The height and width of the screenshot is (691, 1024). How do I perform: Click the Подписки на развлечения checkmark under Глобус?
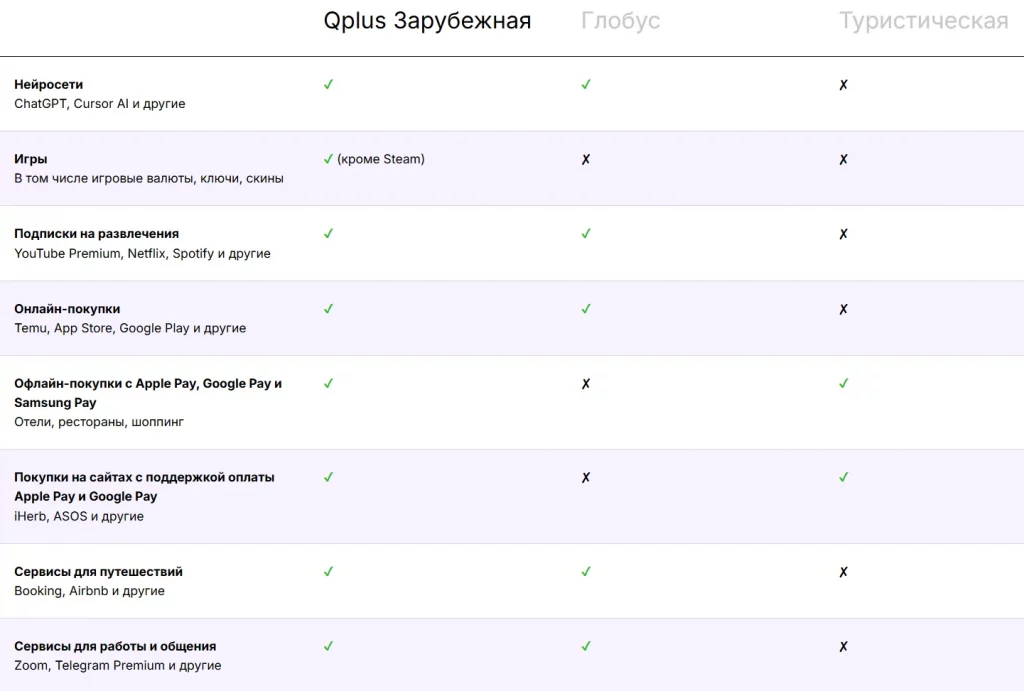[x=586, y=234]
